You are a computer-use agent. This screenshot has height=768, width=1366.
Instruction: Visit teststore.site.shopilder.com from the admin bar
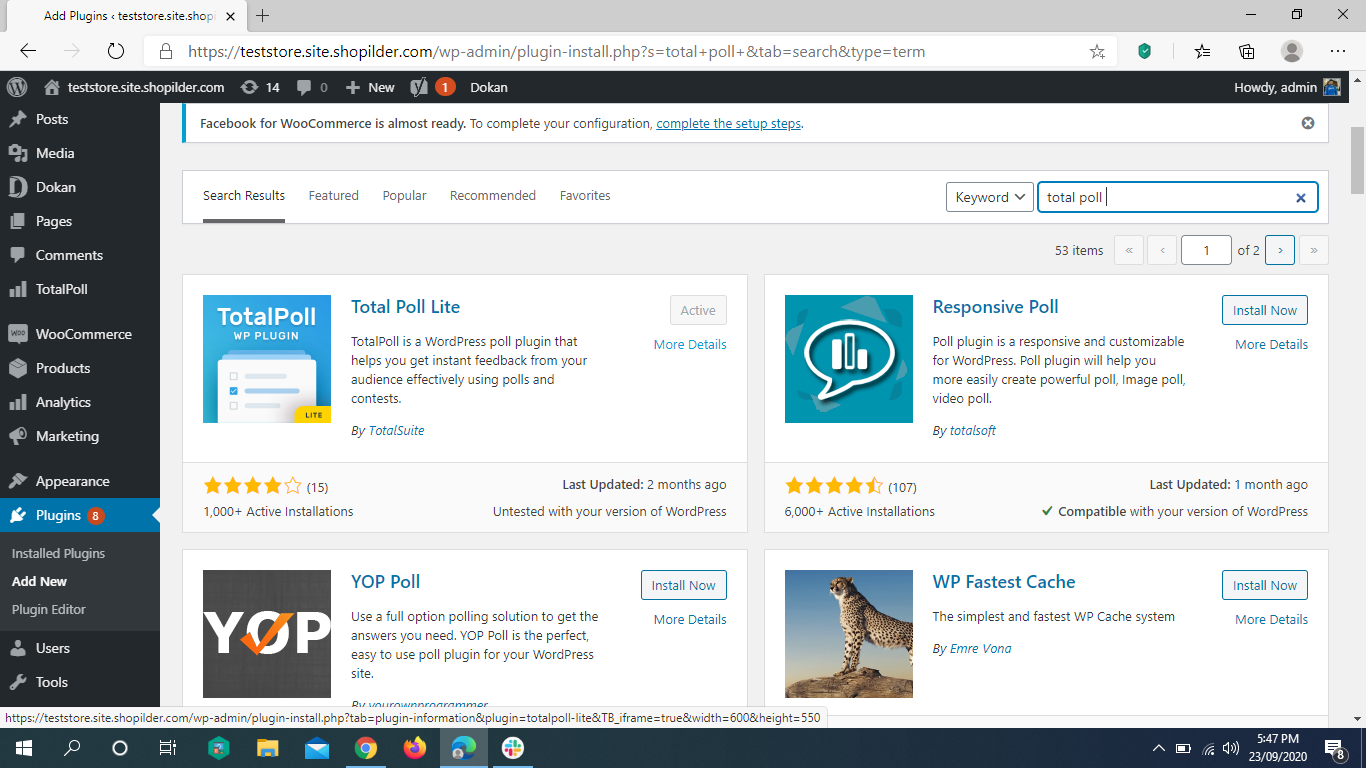coord(134,87)
